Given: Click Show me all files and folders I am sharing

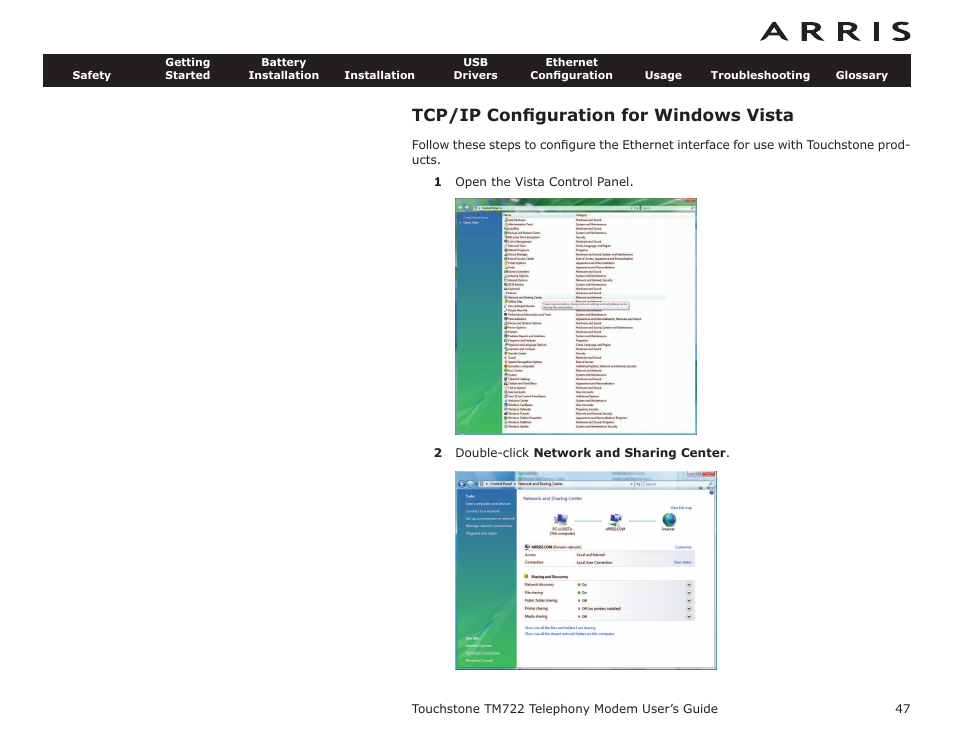Looking at the screenshot, I should click(x=560, y=627).
